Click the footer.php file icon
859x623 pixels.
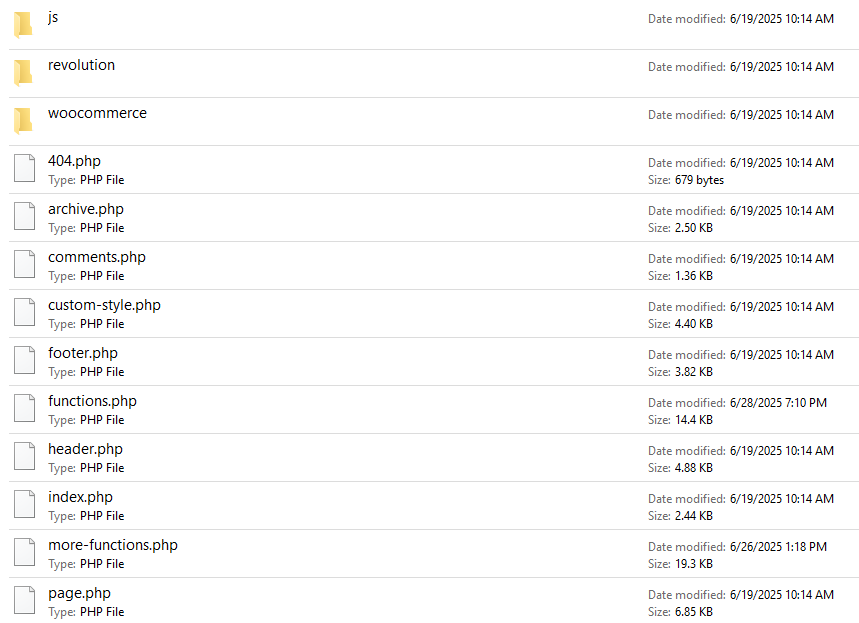click(24, 361)
